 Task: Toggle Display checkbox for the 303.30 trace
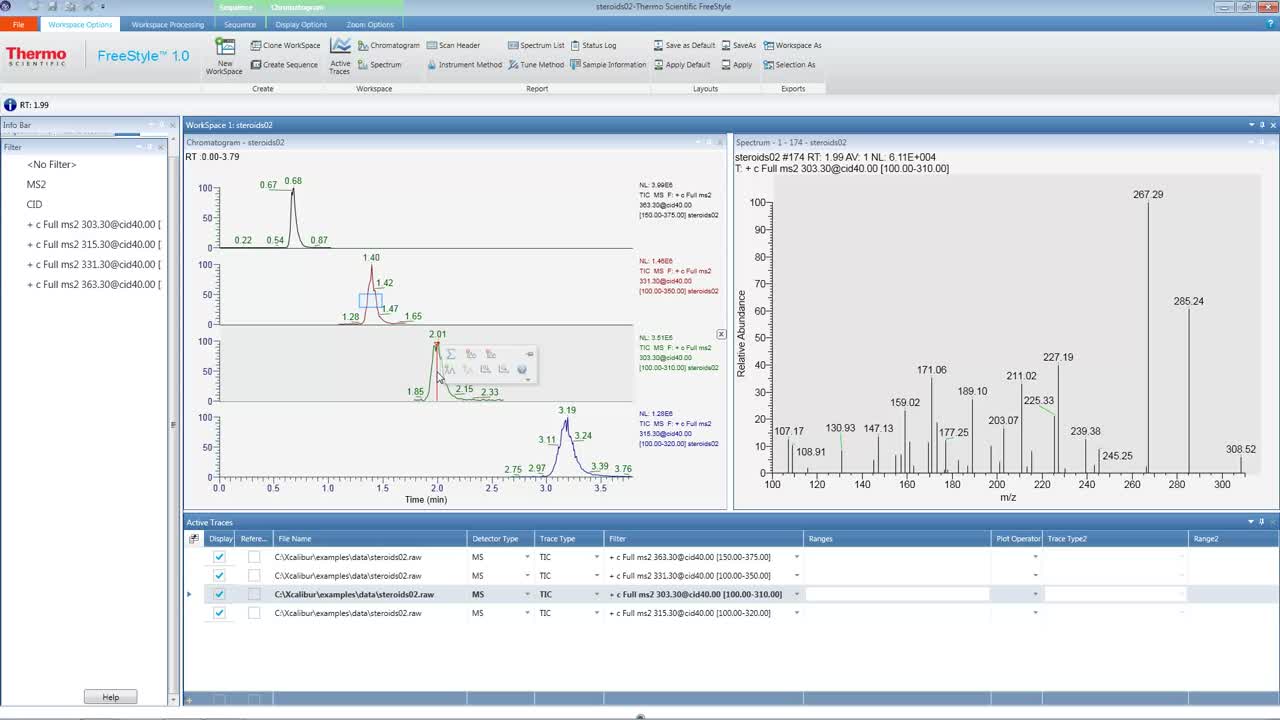click(219, 594)
